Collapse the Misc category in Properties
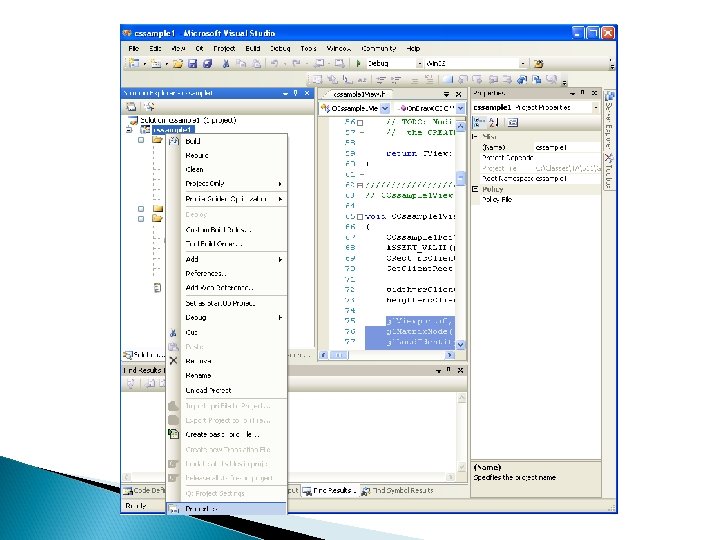The image size is (720, 540). 475,136
